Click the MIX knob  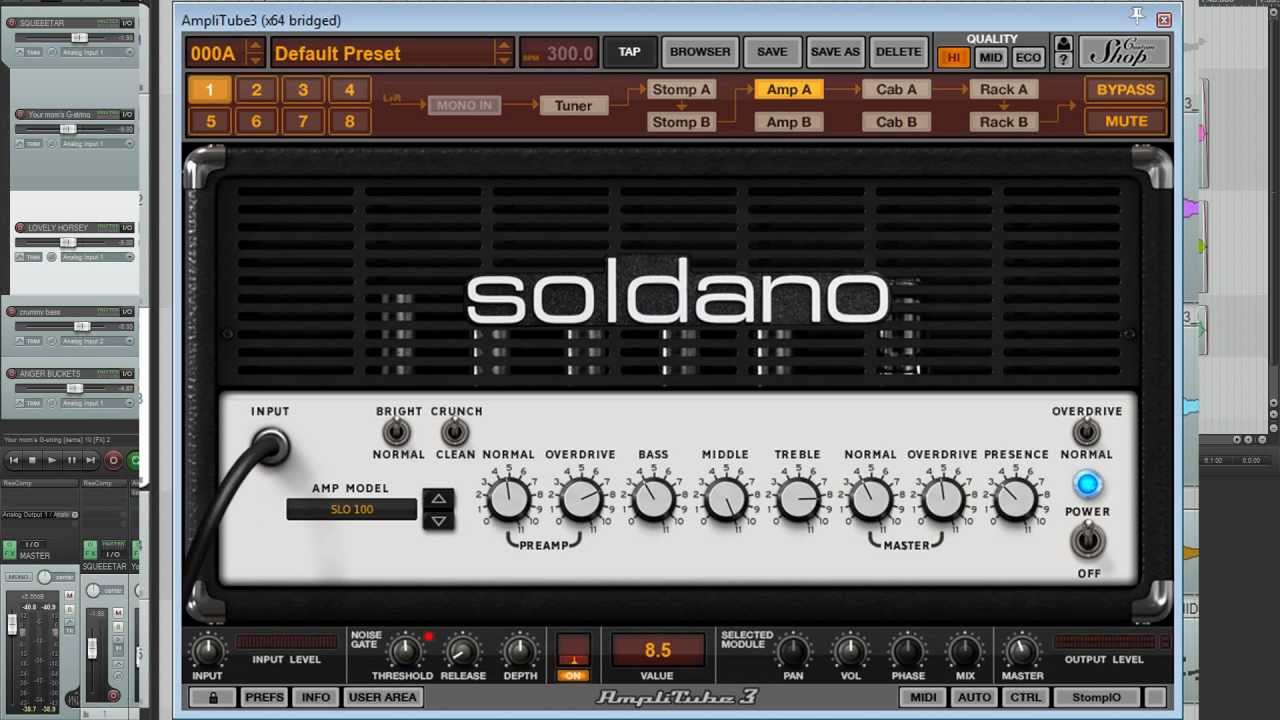click(965, 651)
